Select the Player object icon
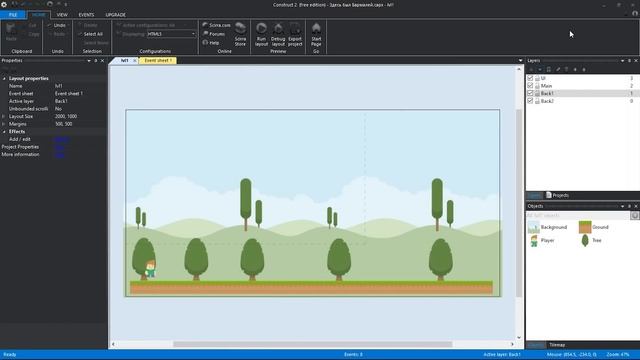The height and width of the screenshot is (360, 640). [534, 240]
